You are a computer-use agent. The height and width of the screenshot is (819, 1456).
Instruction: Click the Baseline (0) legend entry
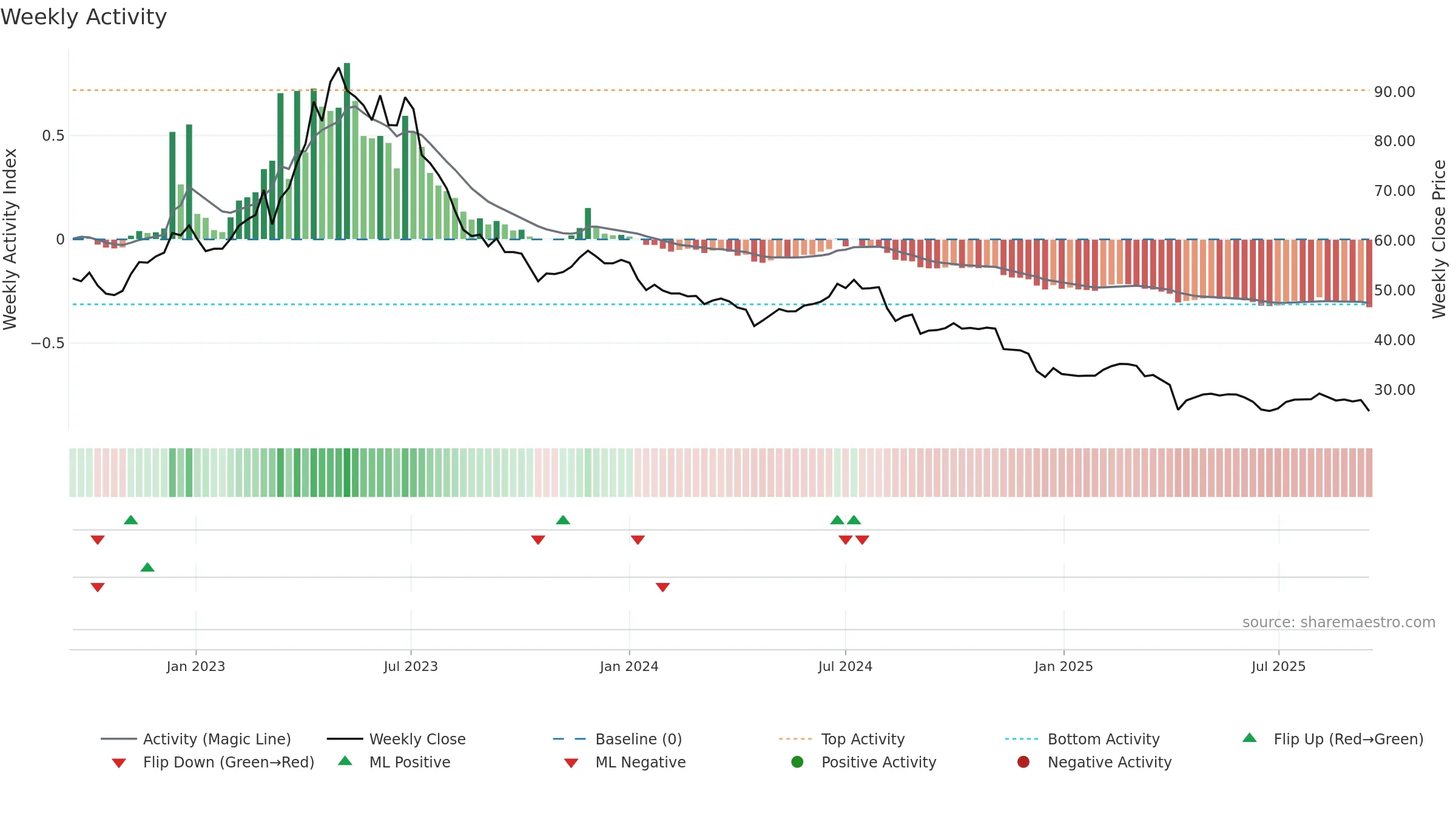pyautogui.click(x=618, y=739)
